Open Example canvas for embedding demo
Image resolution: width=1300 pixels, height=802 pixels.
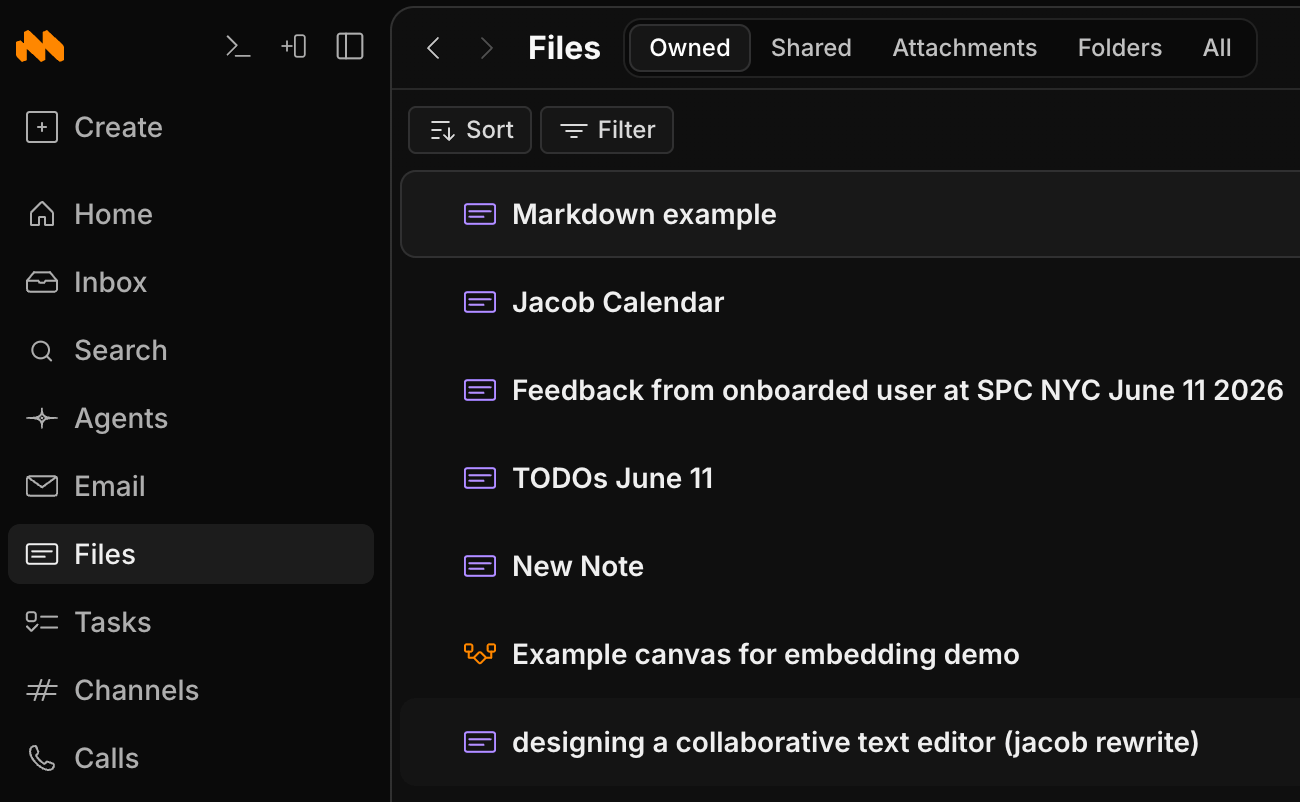850,654
